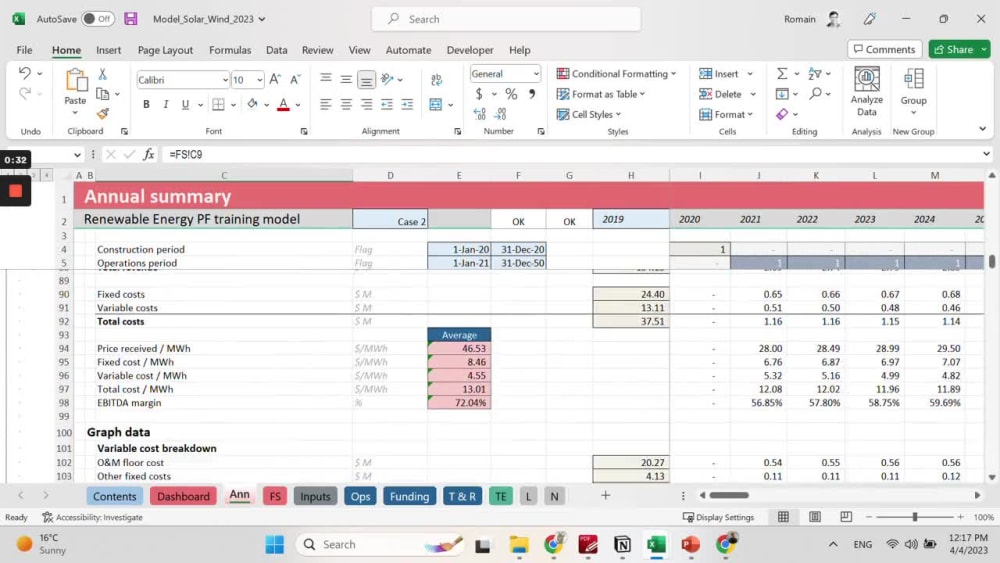Toggle Wrap Text
The height and width of the screenshot is (563, 1000).
tap(436, 79)
